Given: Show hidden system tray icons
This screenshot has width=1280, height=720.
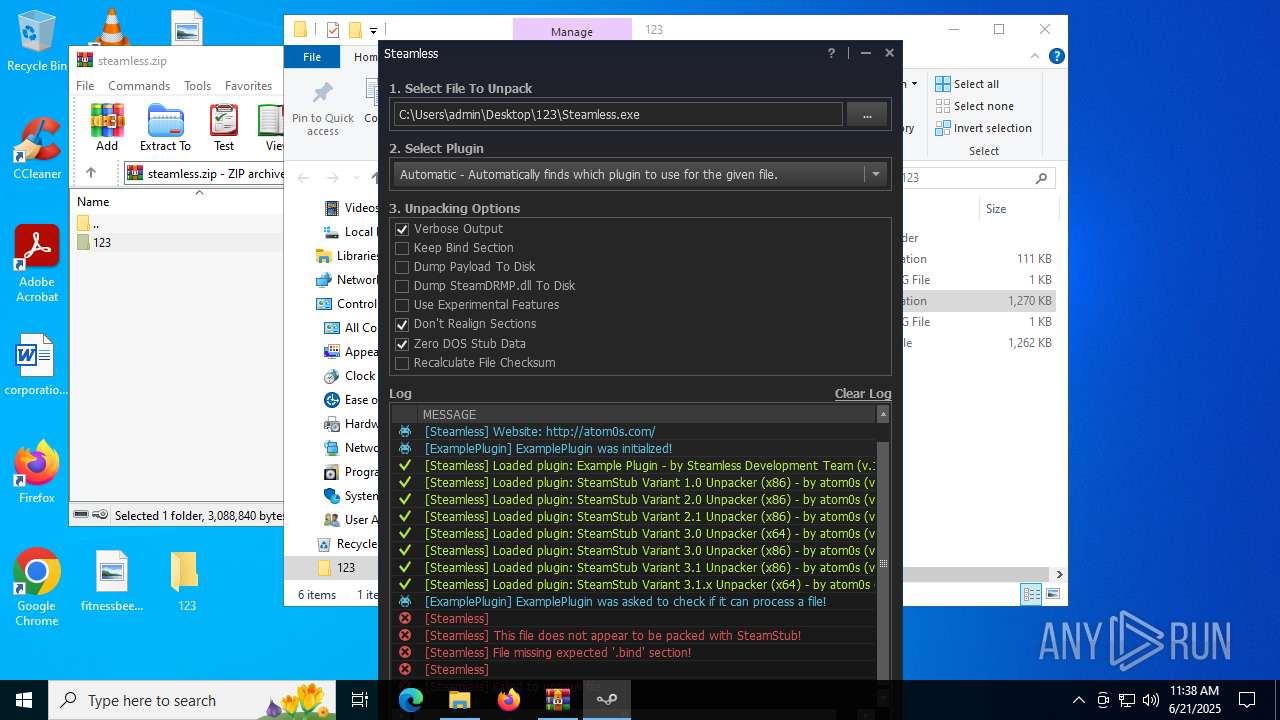Looking at the screenshot, I should click(x=1079, y=700).
